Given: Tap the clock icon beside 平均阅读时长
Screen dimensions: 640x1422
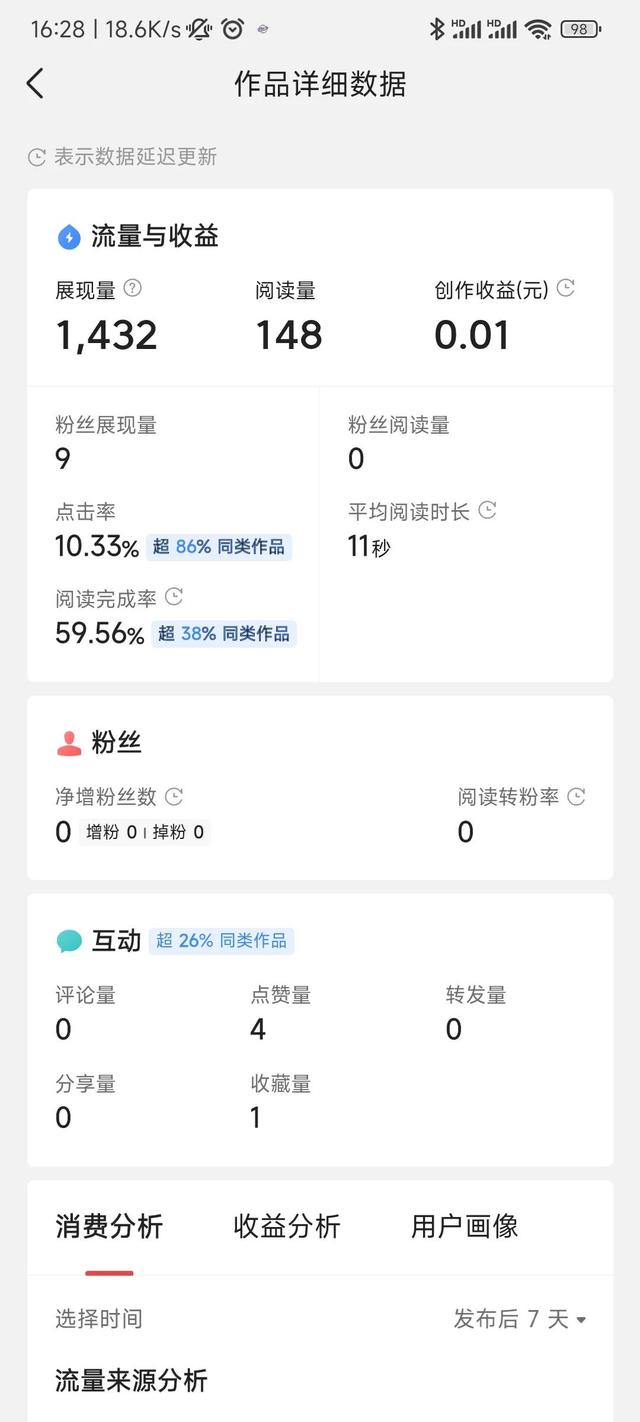Looking at the screenshot, I should 487,510.
